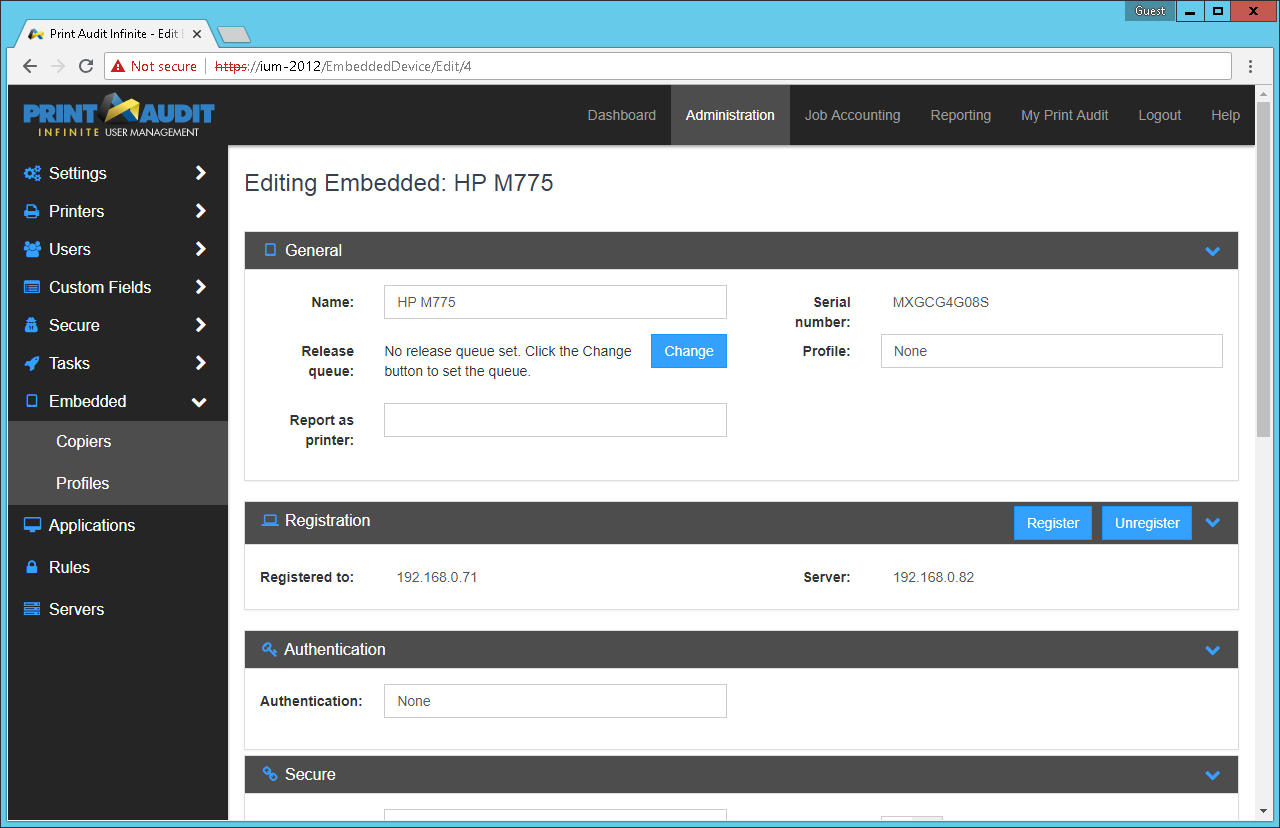Screen dimensions: 1280x828
Task: Open the Chrome three-dot menu
Action: 1250,66
